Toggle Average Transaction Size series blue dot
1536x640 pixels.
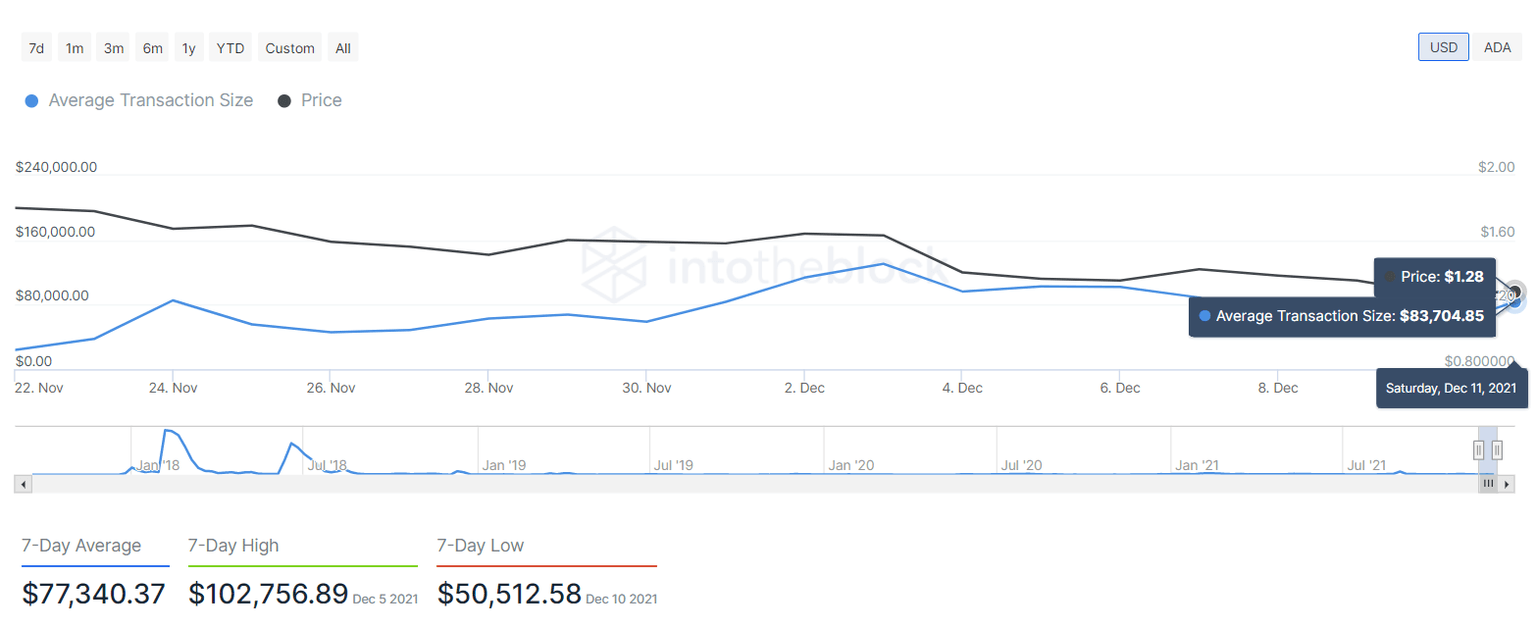tap(31, 101)
